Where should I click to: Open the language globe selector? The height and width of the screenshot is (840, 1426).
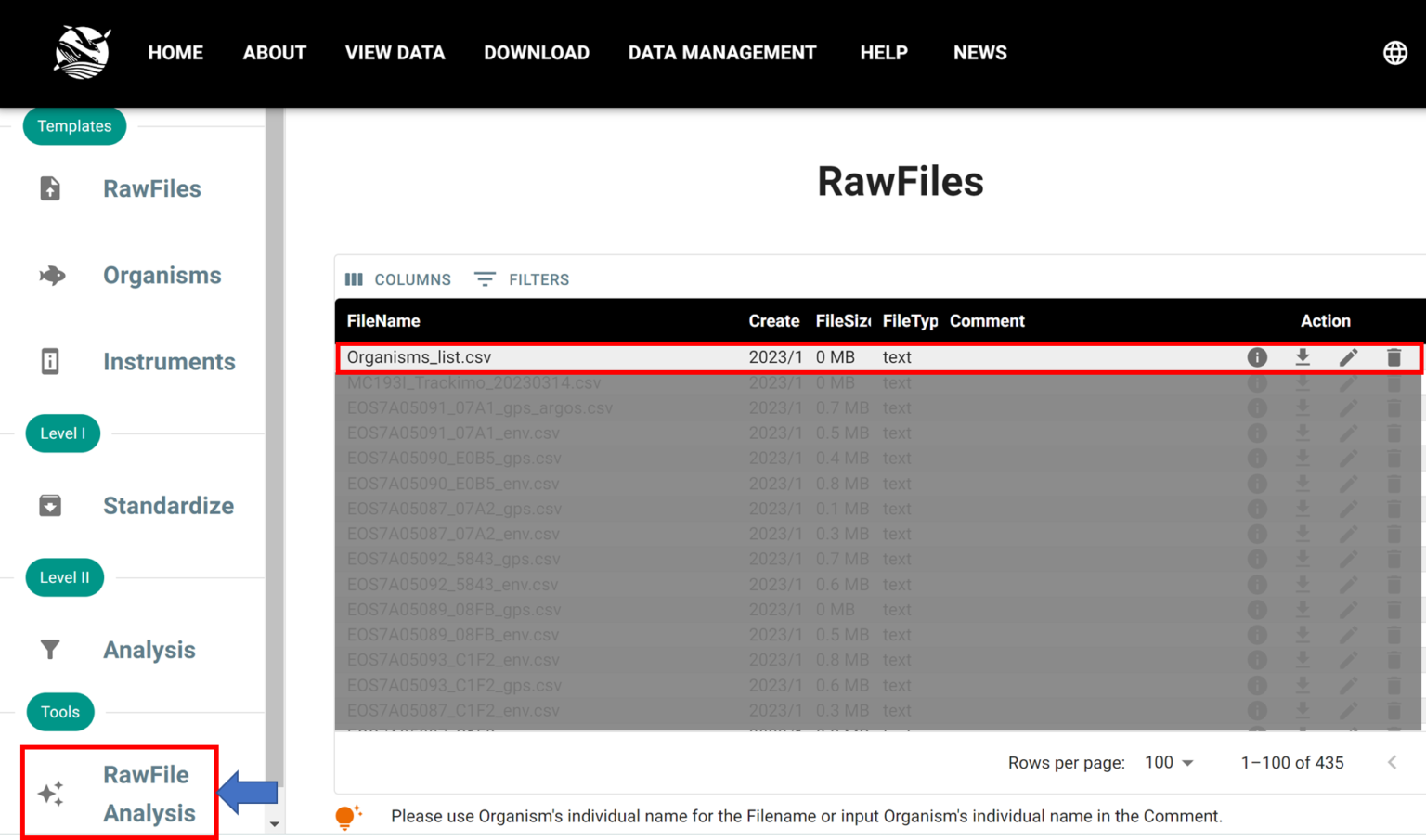(x=1394, y=53)
